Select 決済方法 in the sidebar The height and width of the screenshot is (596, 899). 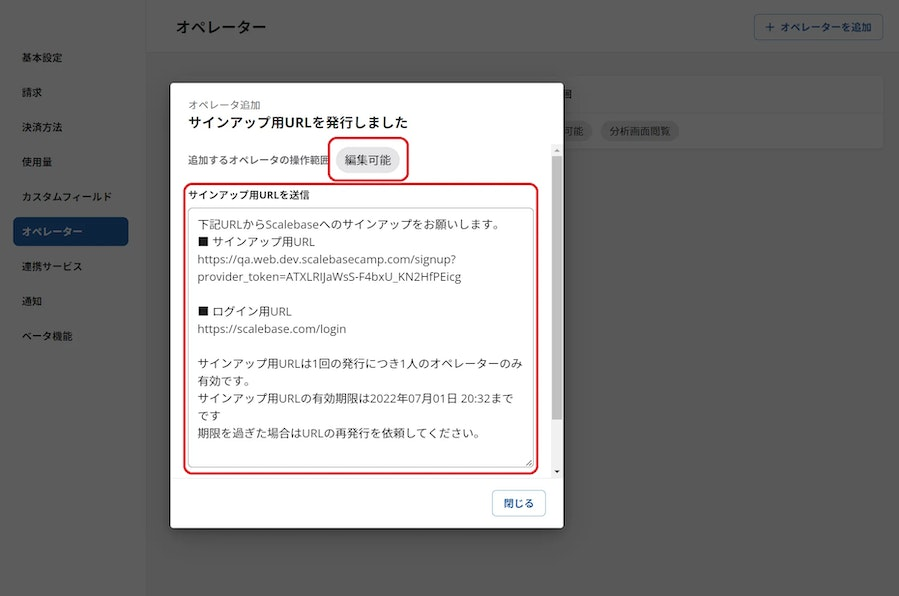(x=42, y=128)
